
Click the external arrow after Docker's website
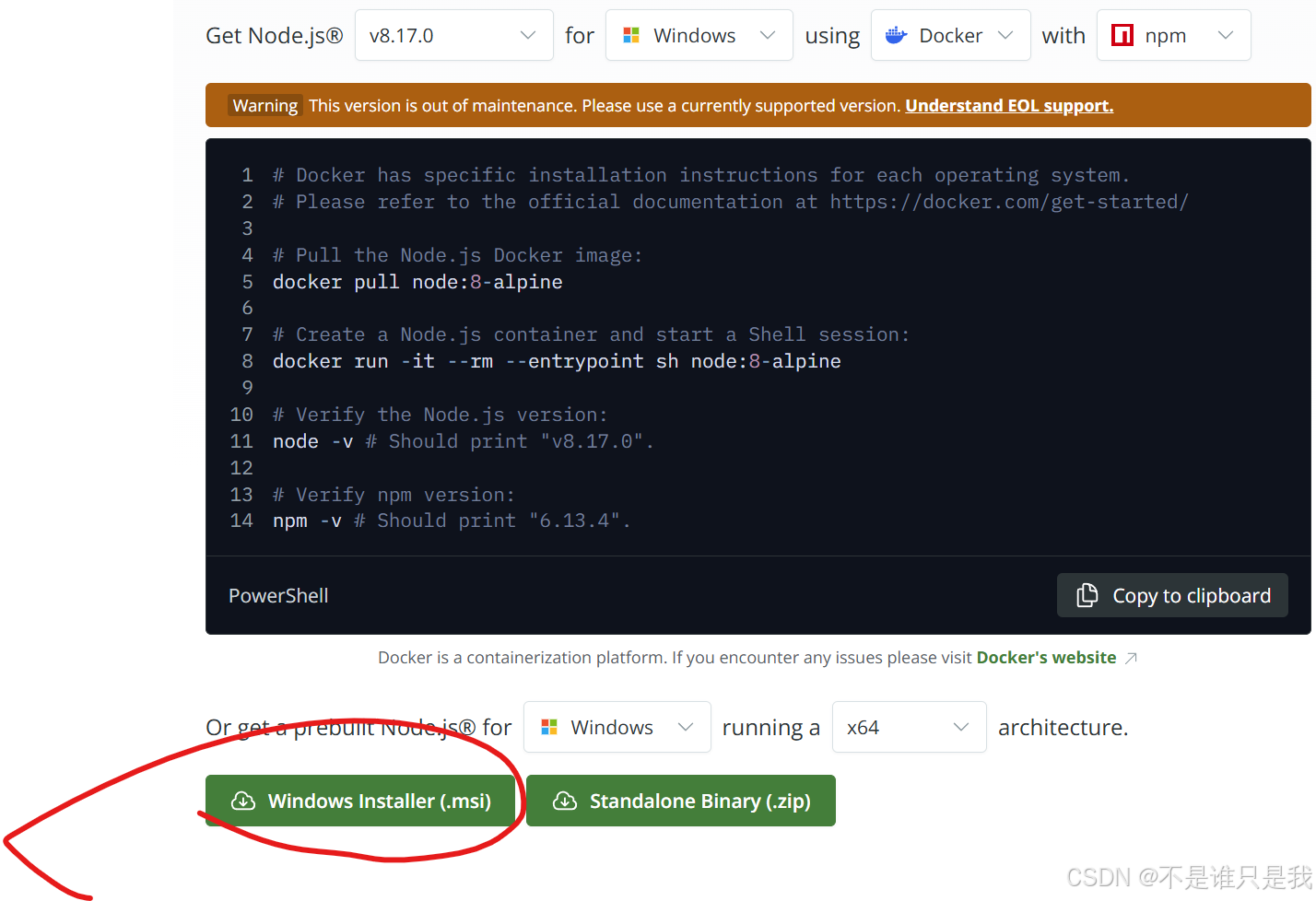tap(1132, 658)
